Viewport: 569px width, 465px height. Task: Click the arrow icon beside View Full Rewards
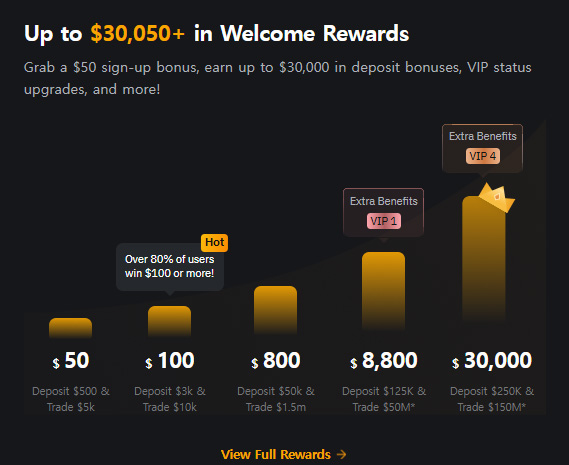point(341,454)
